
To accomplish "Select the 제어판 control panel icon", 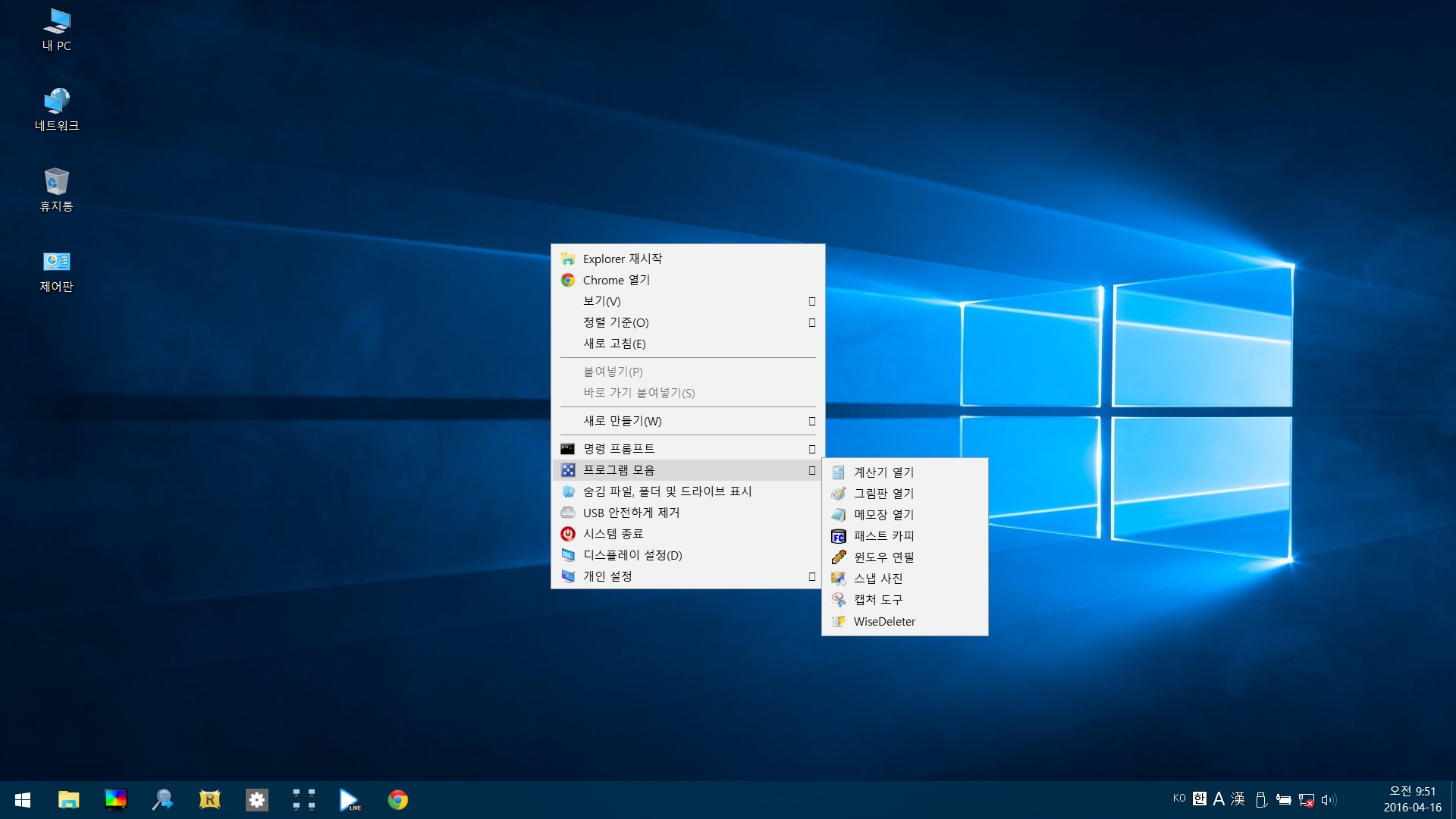I will [57, 271].
